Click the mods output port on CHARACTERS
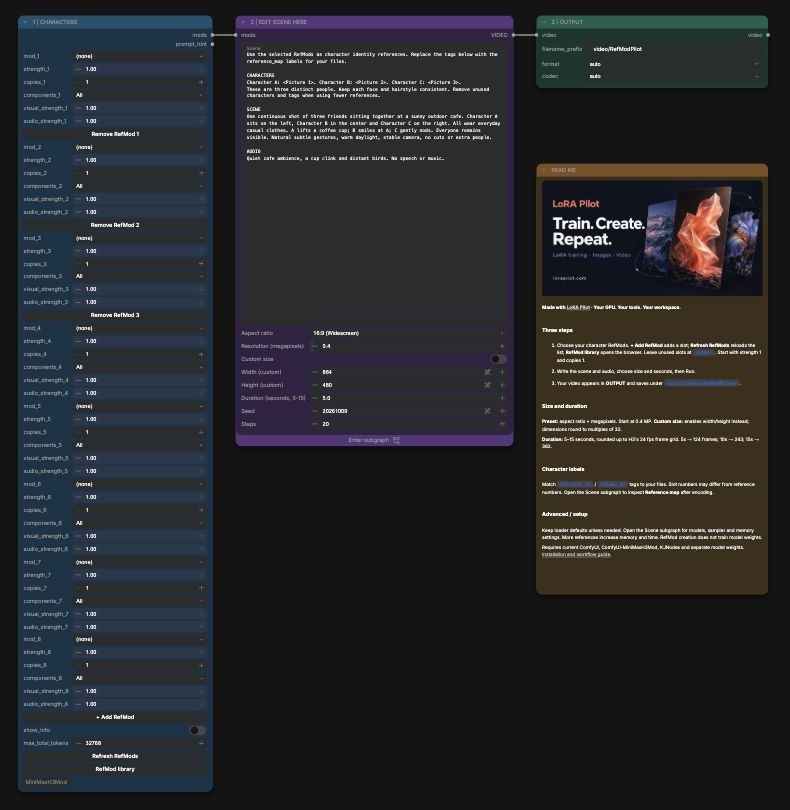 212,35
